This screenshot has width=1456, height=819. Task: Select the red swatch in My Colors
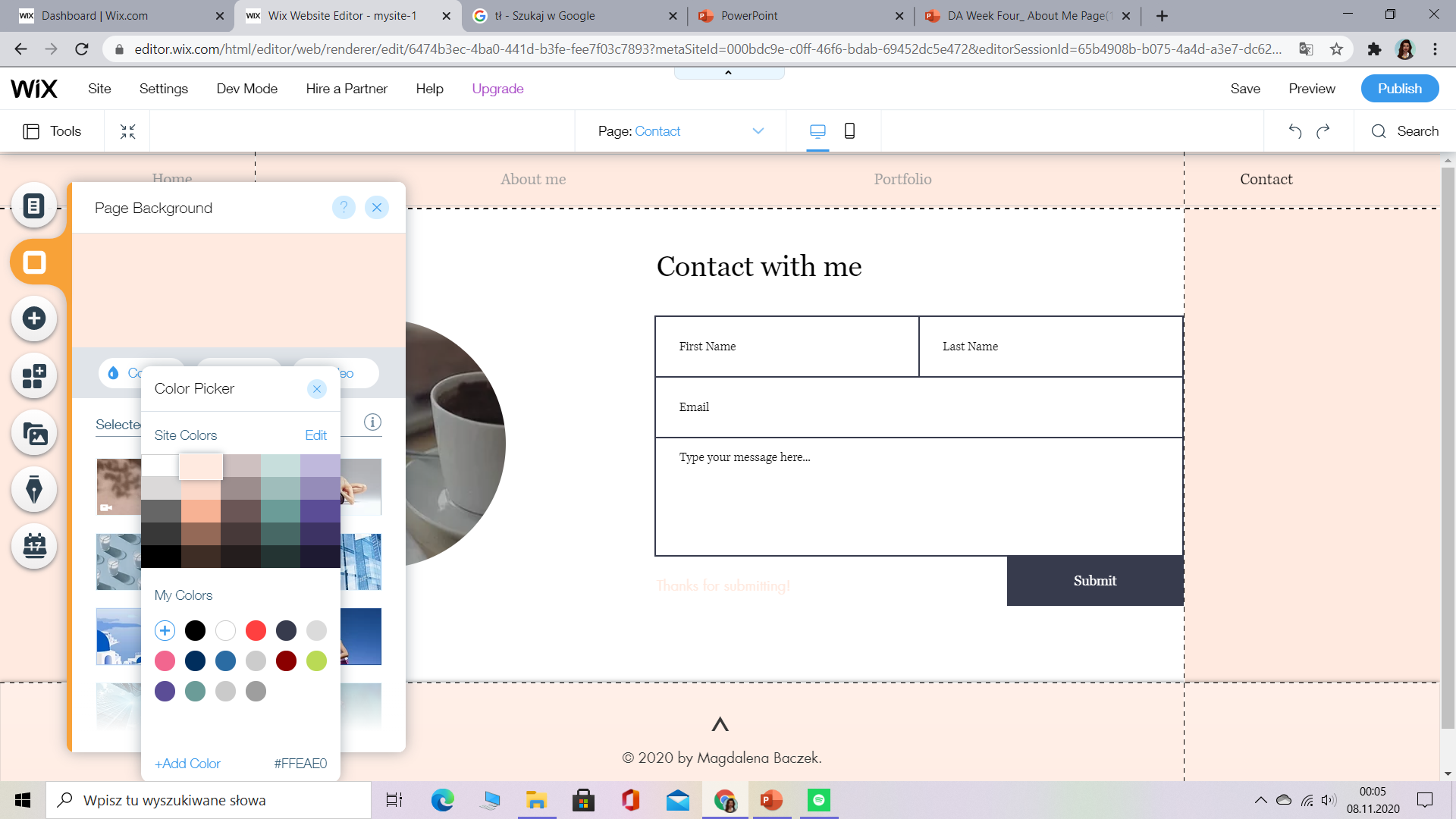[256, 630]
